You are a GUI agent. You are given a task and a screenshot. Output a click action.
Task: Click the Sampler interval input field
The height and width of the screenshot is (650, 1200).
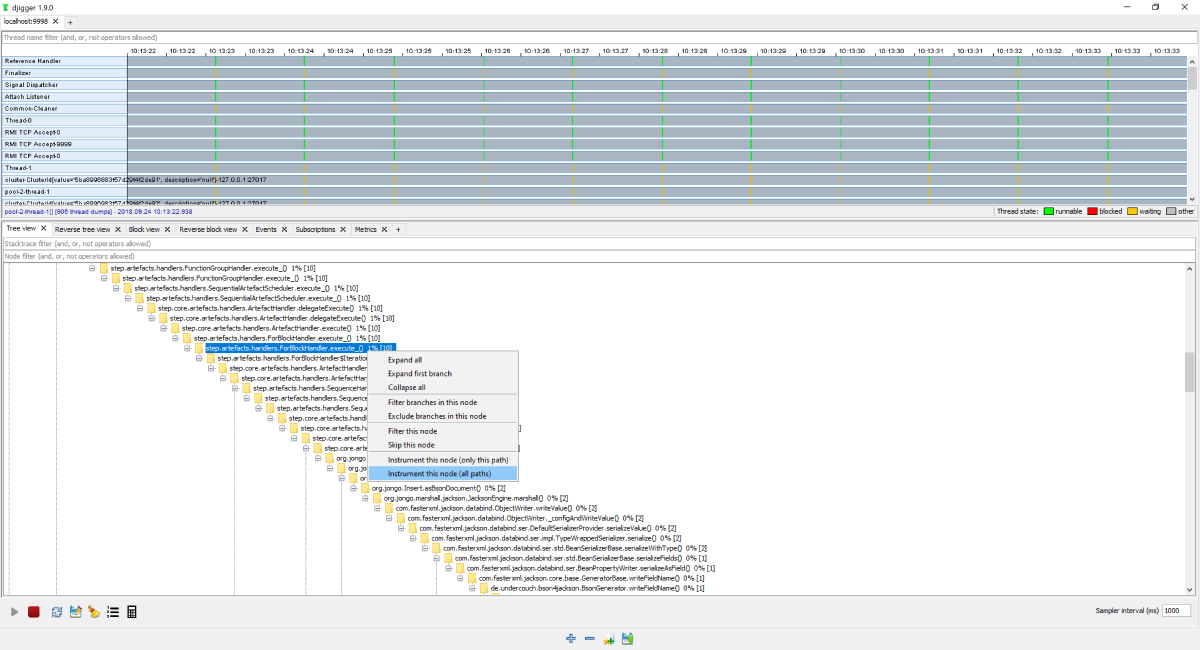pos(1177,611)
